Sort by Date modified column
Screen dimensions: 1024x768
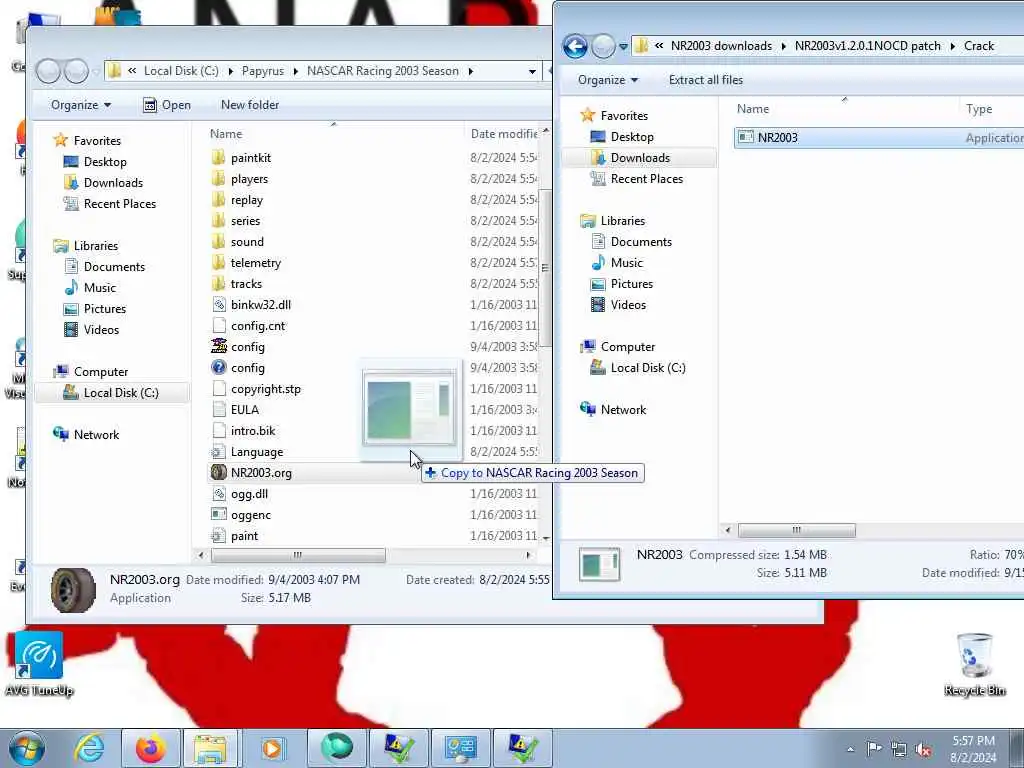point(504,134)
